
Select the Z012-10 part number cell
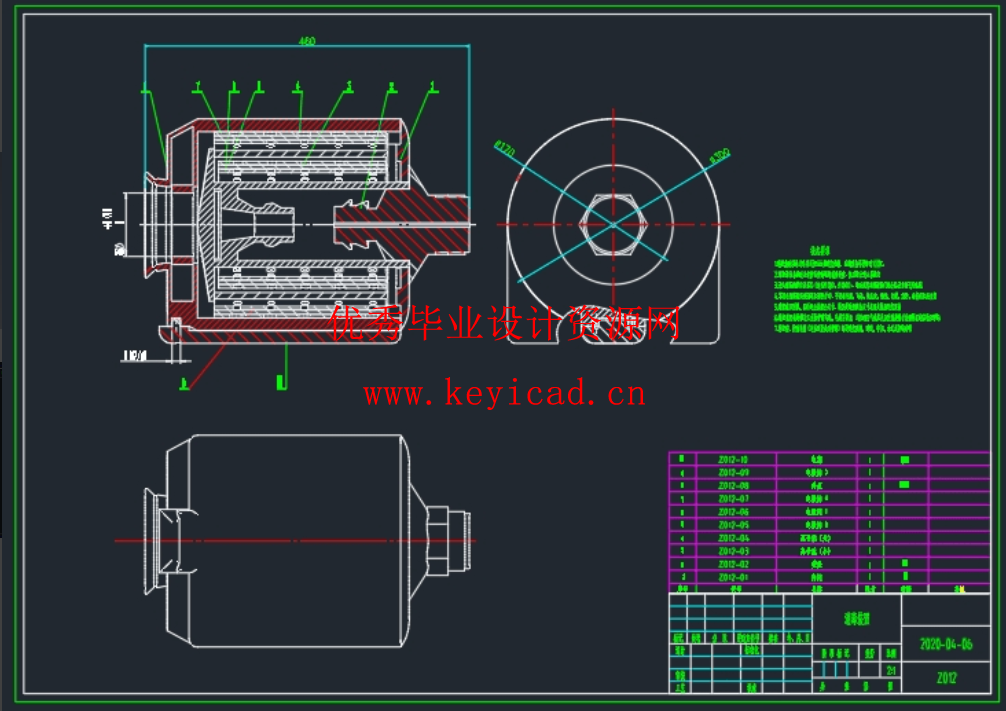(733, 460)
